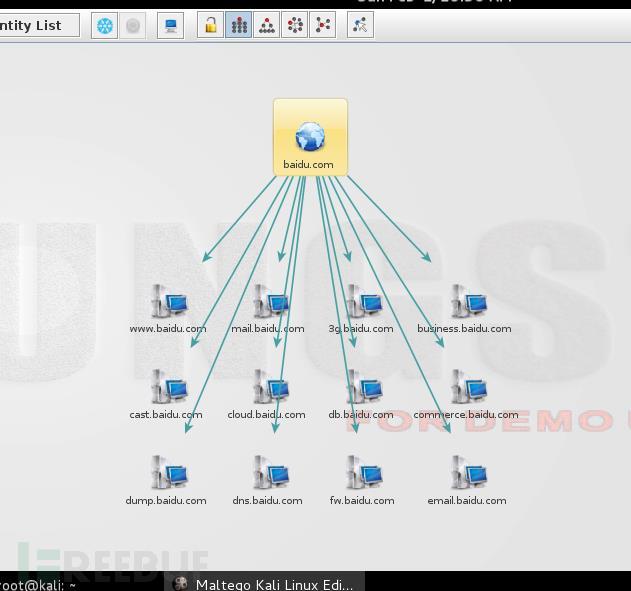Select the block layout mode icon

click(239, 25)
